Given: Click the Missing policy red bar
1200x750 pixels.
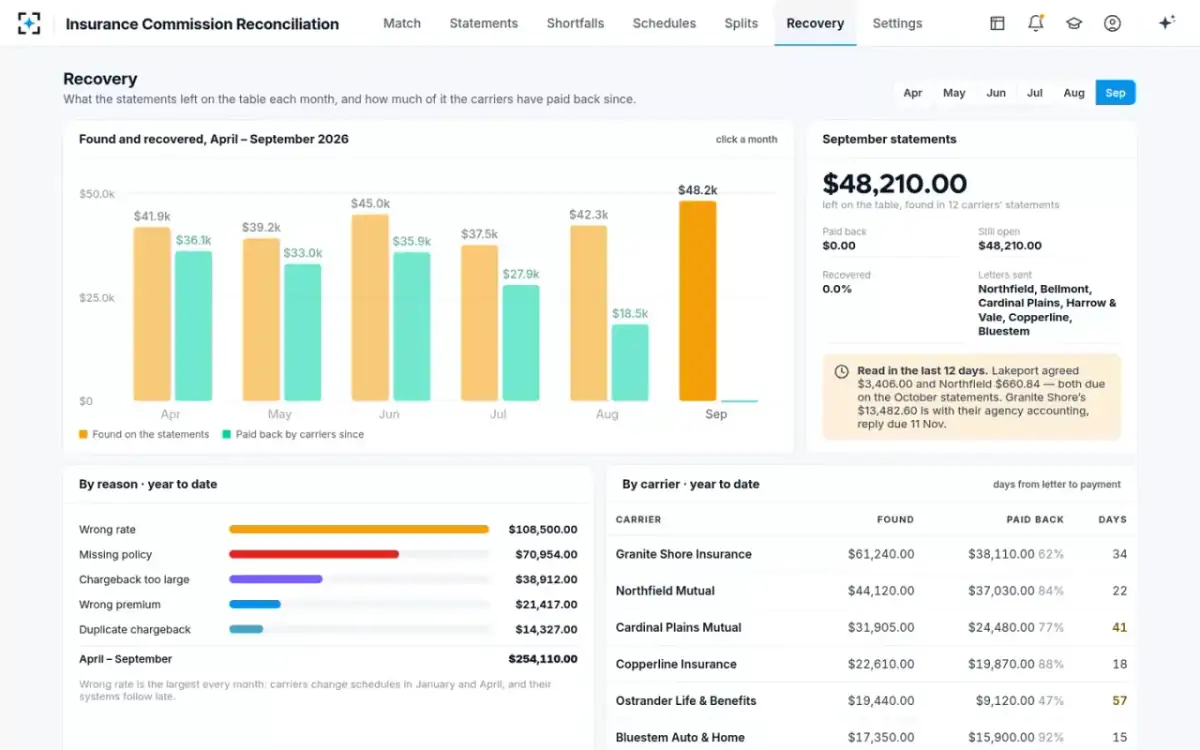Looking at the screenshot, I should click(x=314, y=554).
